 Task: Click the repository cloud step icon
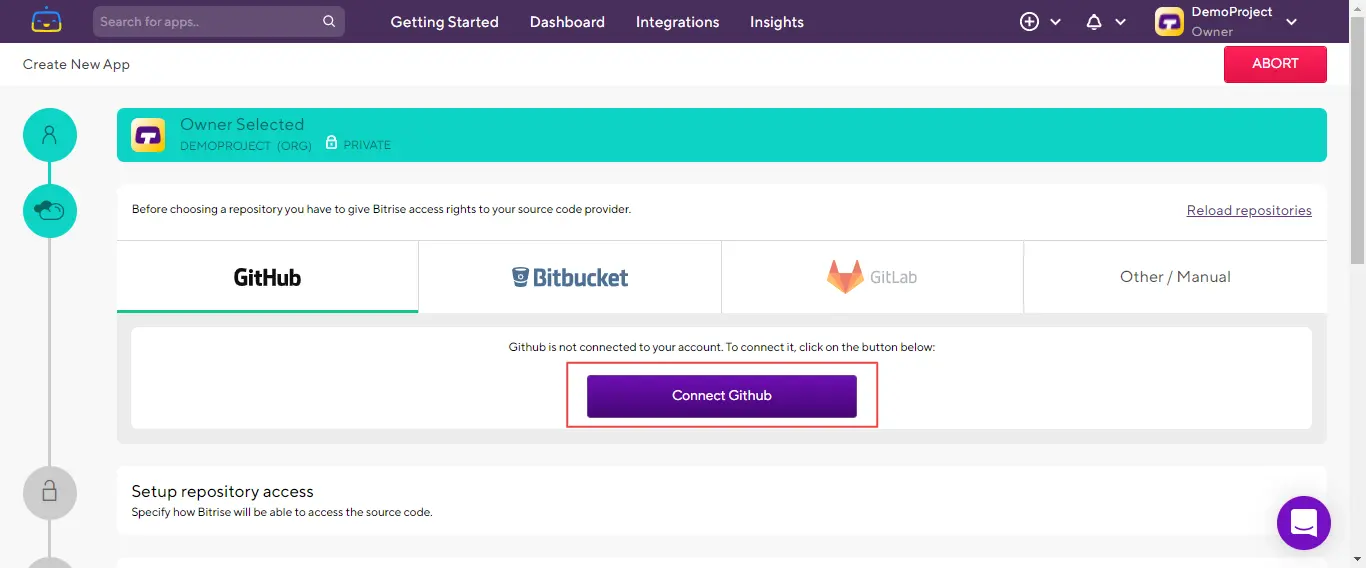pyautogui.click(x=50, y=211)
